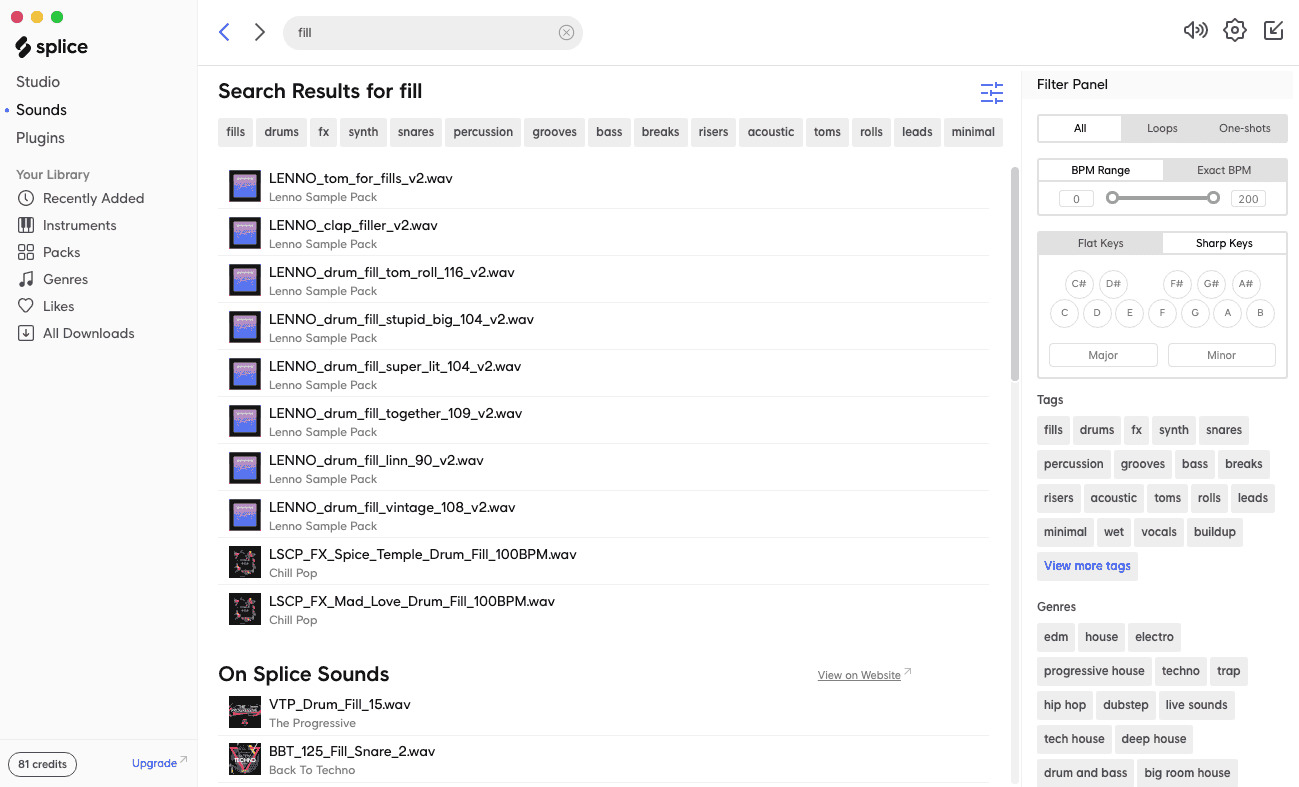Viewport: 1299px width, 787px height.
Task: Open the Instruments section
Action: click(67, 225)
